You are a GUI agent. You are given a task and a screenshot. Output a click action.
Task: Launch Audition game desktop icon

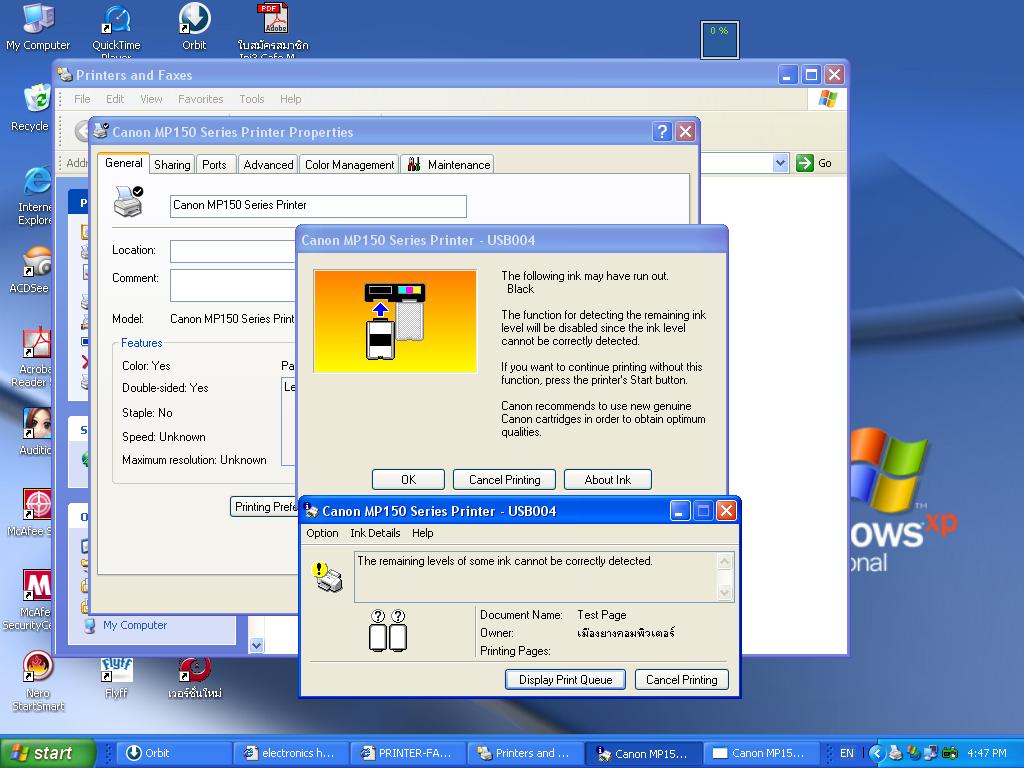click(x=36, y=431)
